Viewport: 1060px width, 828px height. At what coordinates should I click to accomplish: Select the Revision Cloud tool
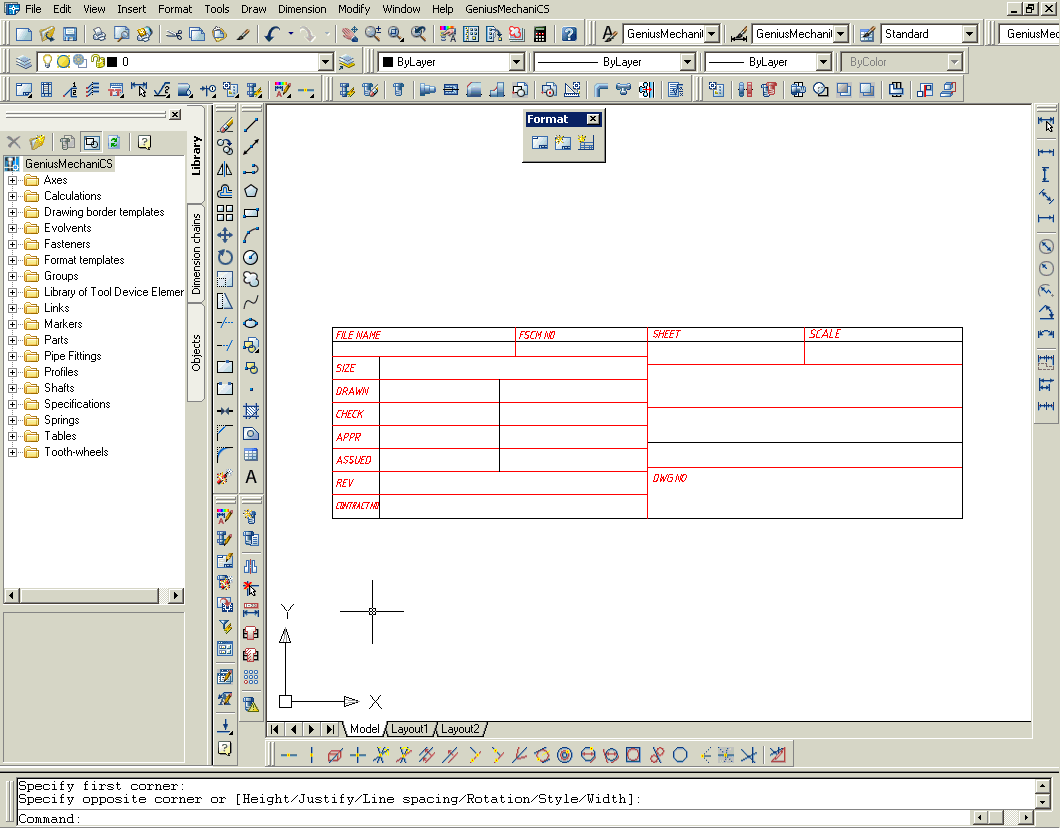pyautogui.click(x=251, y=279)
